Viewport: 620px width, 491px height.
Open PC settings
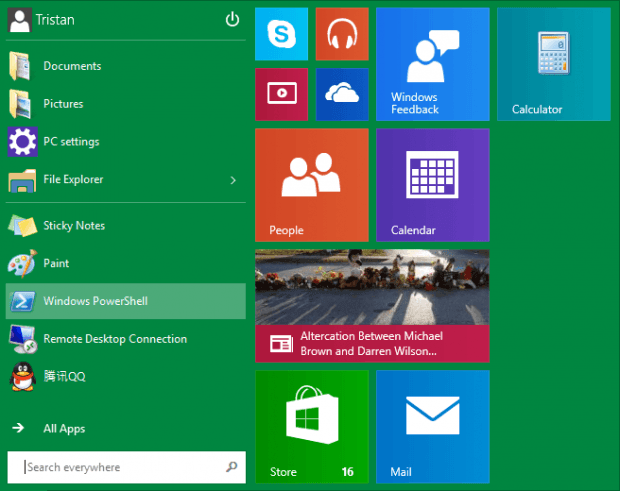[71, 142]
